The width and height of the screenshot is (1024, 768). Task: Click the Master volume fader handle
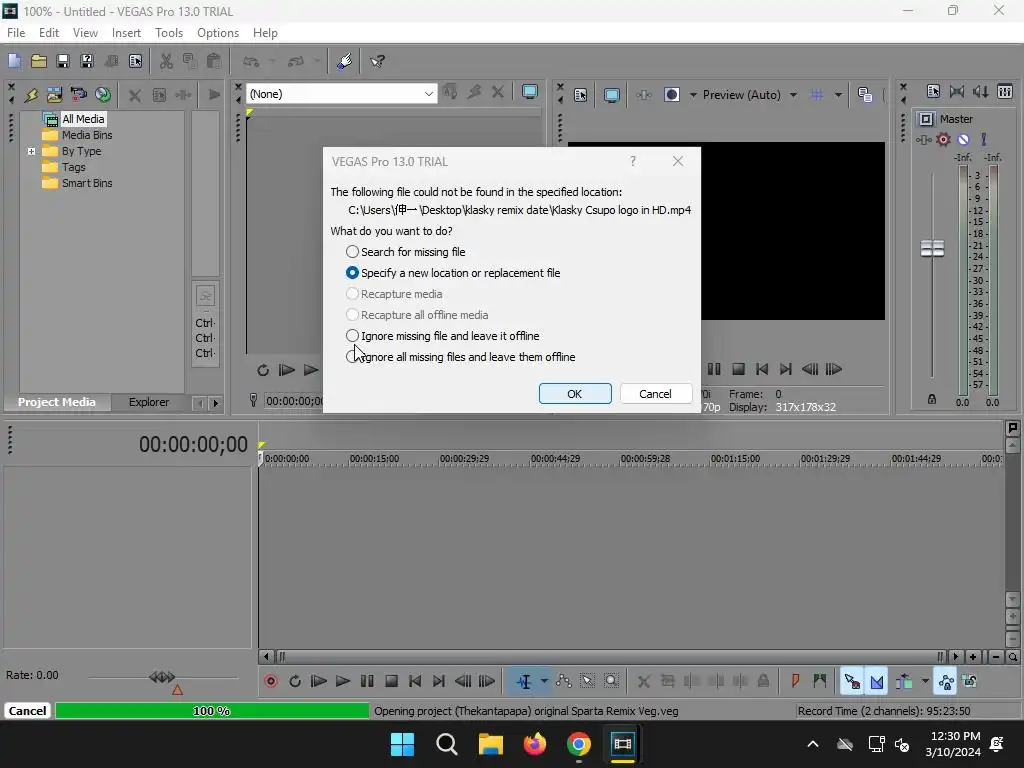932,248
